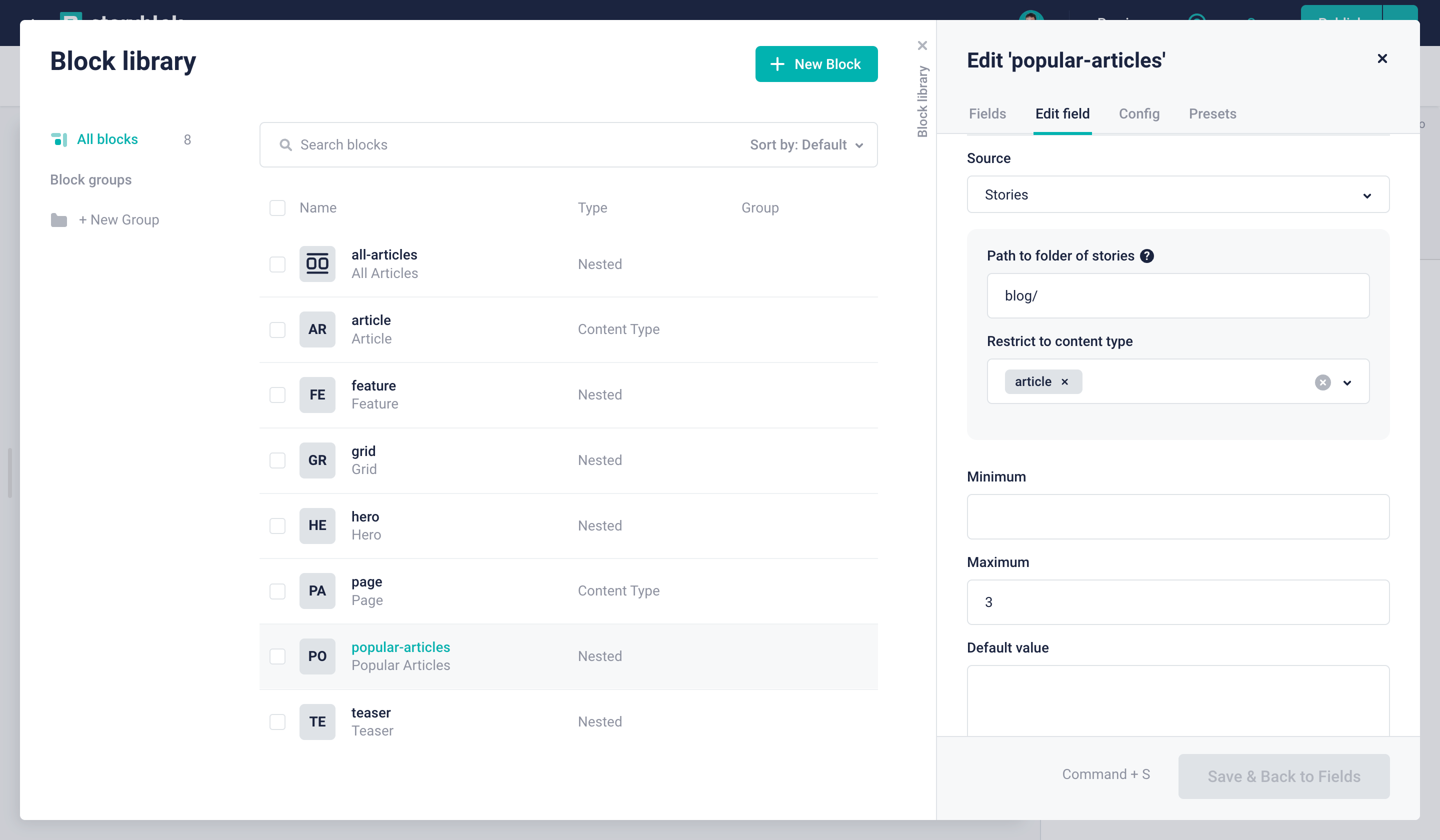1440x840 pixels.
Task: Open the Source Stories dropdown
Action: (1177, 195)
